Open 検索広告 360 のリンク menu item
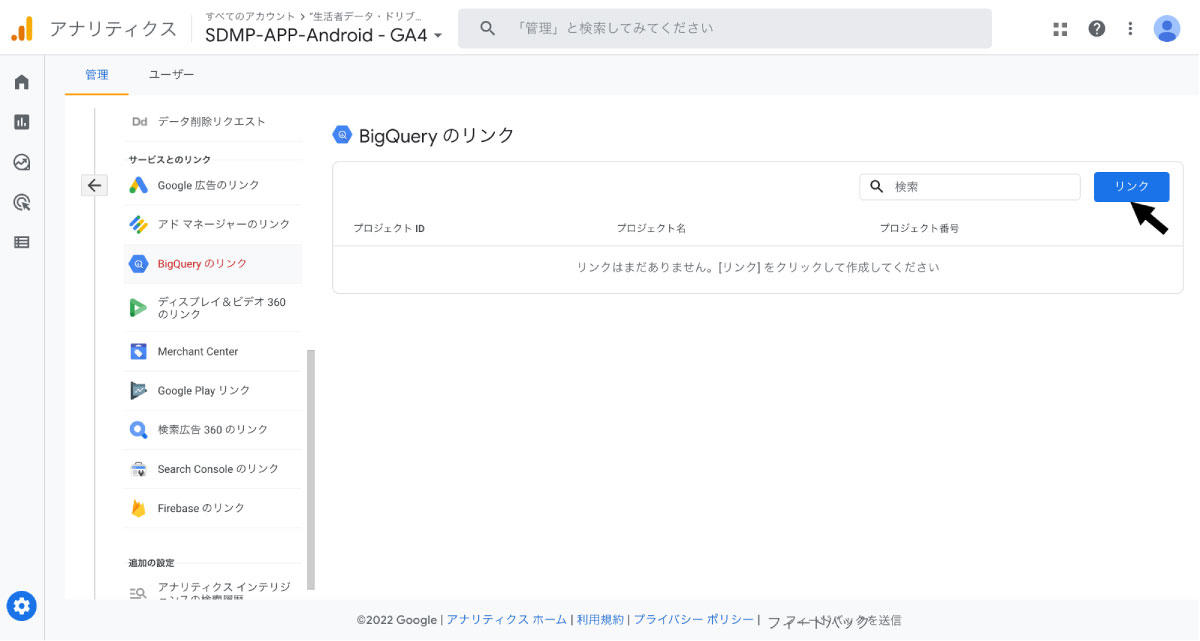Image resolution: width=1200 pixels, height=641 pixels. click(x=211, y=430)
